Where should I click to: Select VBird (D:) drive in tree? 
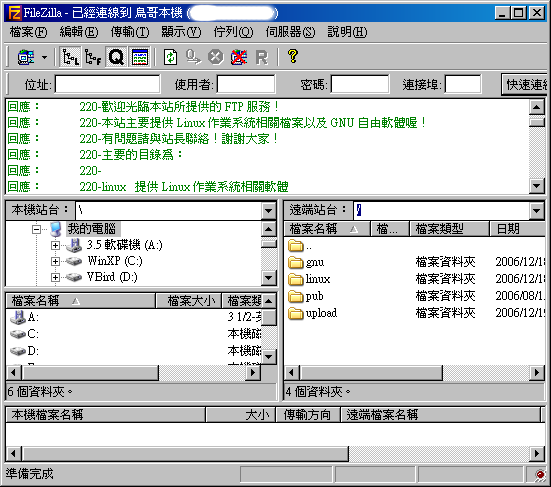[x=112, y=277]
